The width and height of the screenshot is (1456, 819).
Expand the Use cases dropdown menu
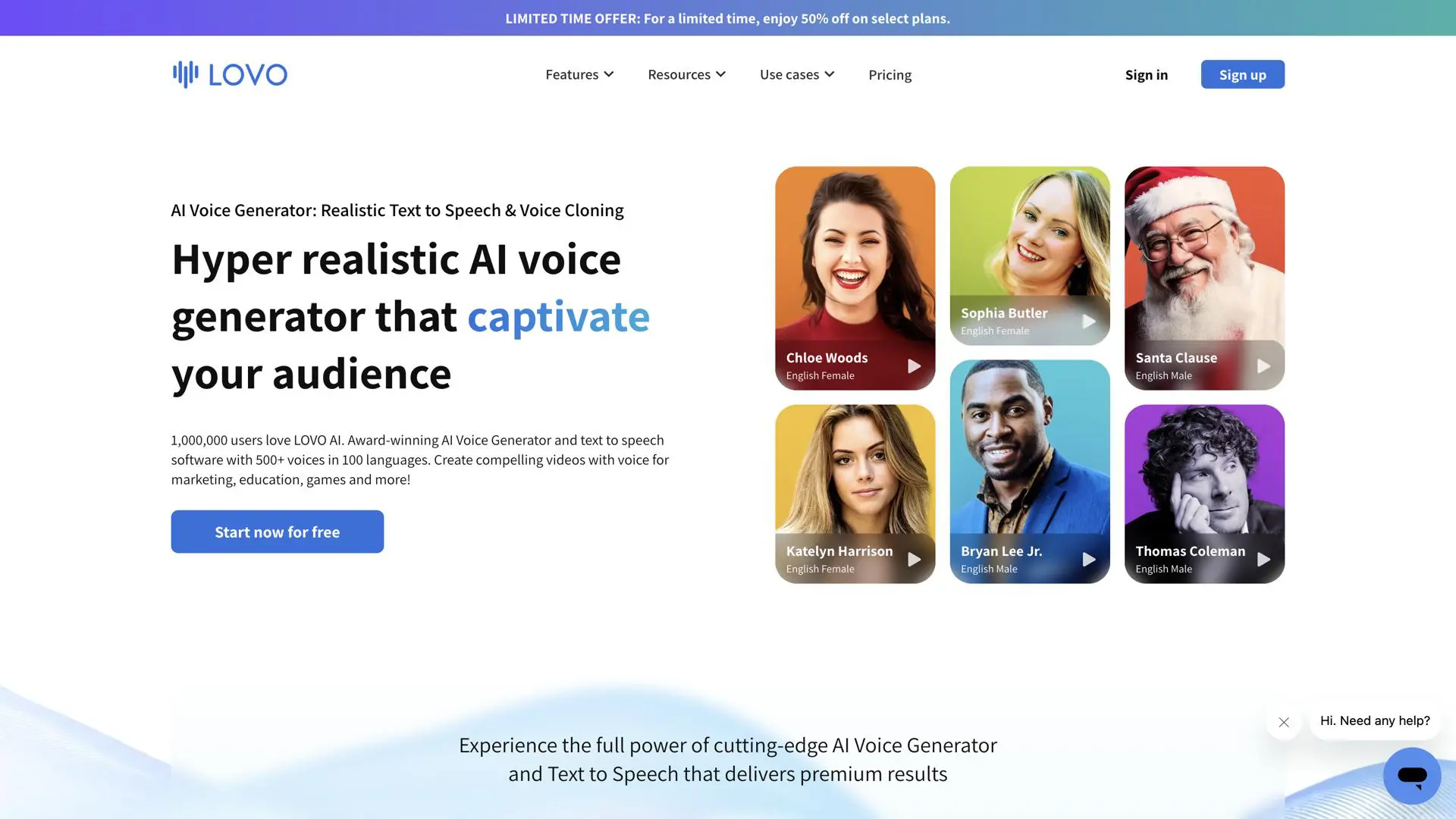point(797,74)
